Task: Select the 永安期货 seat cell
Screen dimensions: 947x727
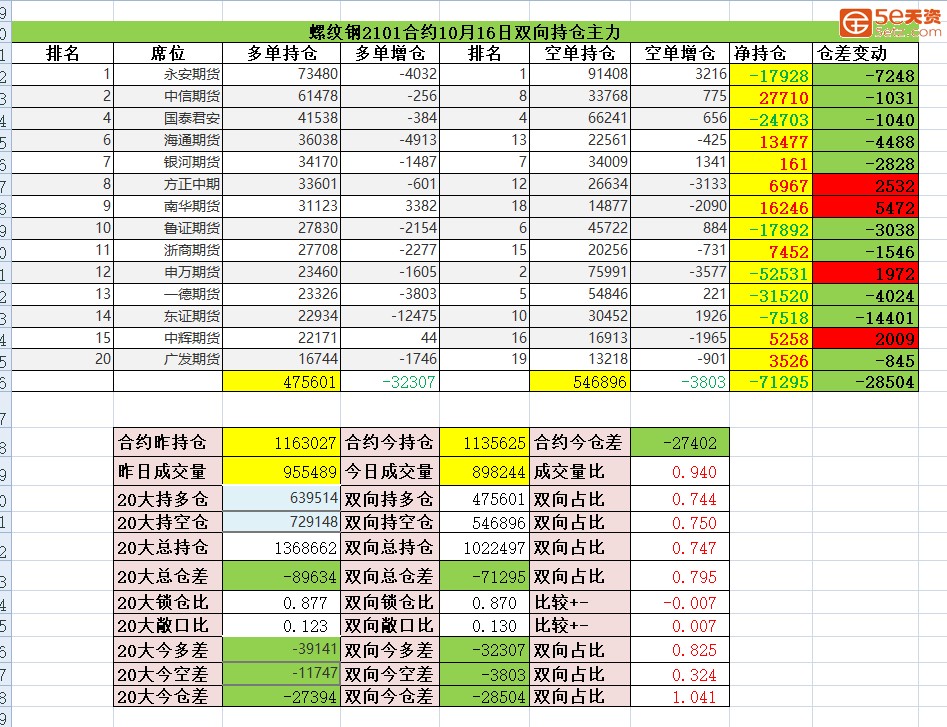Action: coord(167,75)
